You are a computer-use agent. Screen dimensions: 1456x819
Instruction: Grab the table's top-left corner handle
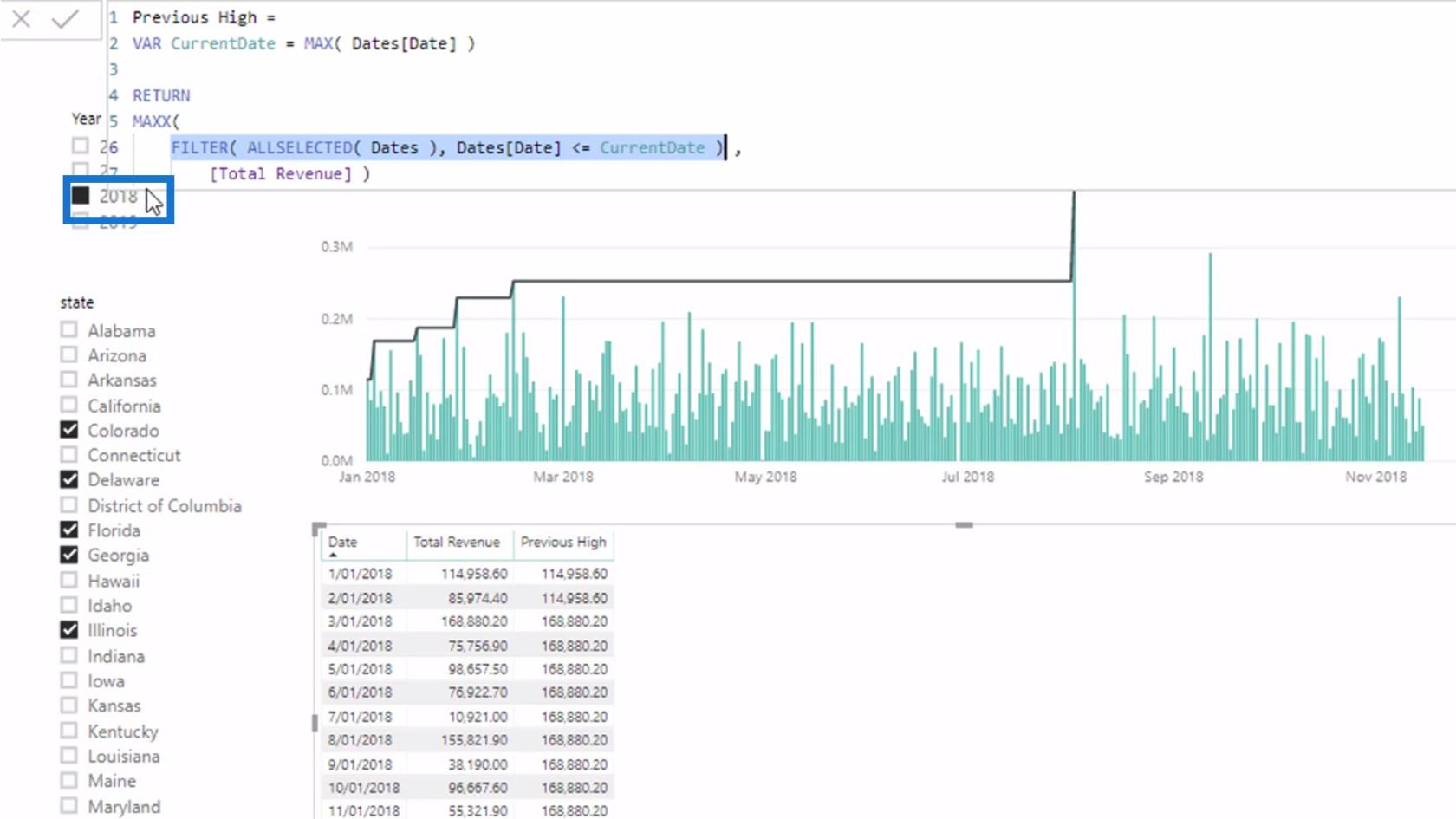319,529
